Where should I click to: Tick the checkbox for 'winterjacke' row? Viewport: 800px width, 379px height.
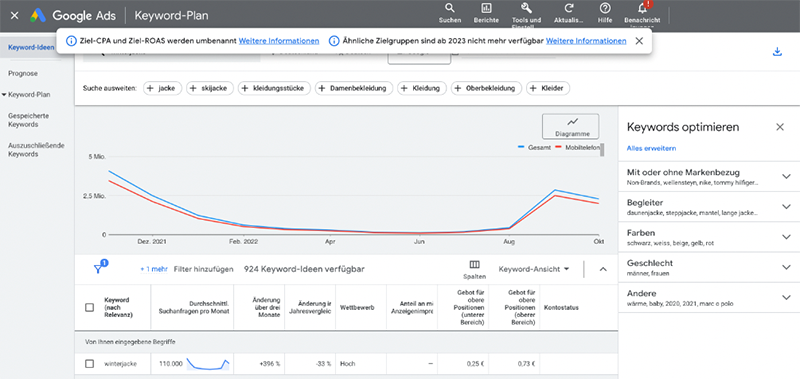(x=89, y=364)
